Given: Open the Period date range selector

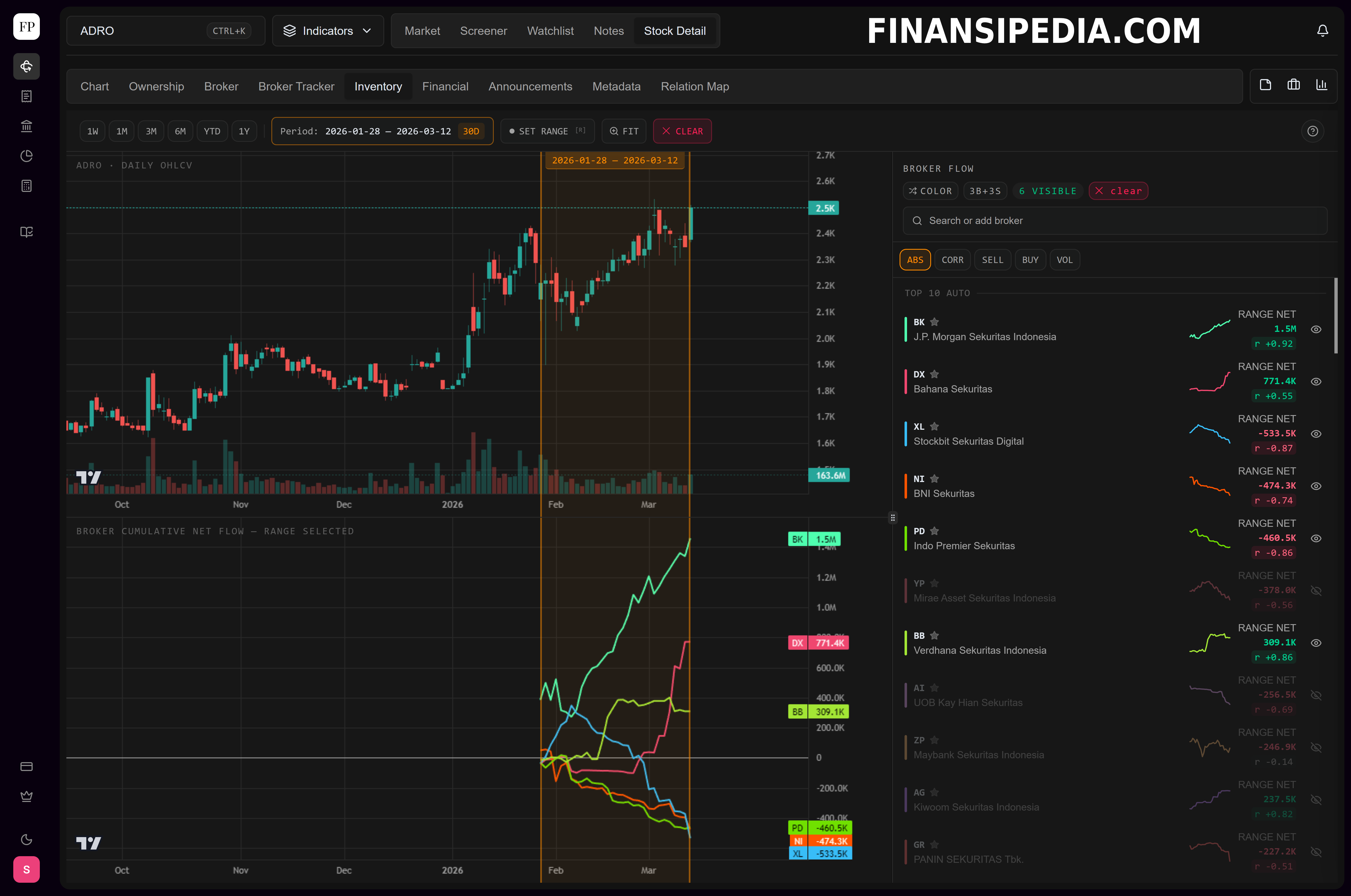Looking at the screenshot, I should coord(382,131).
